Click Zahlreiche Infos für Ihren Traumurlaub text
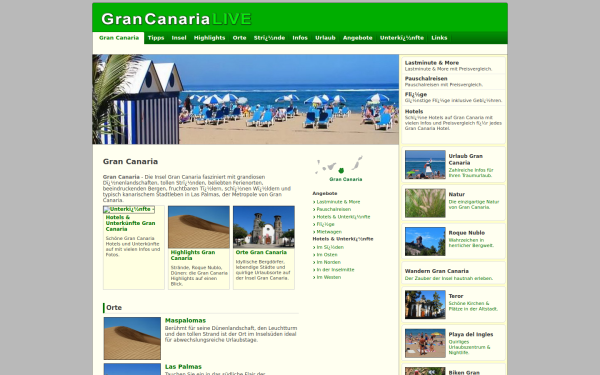Viewport: 600px width, 375px height. [x=471, y=173]
